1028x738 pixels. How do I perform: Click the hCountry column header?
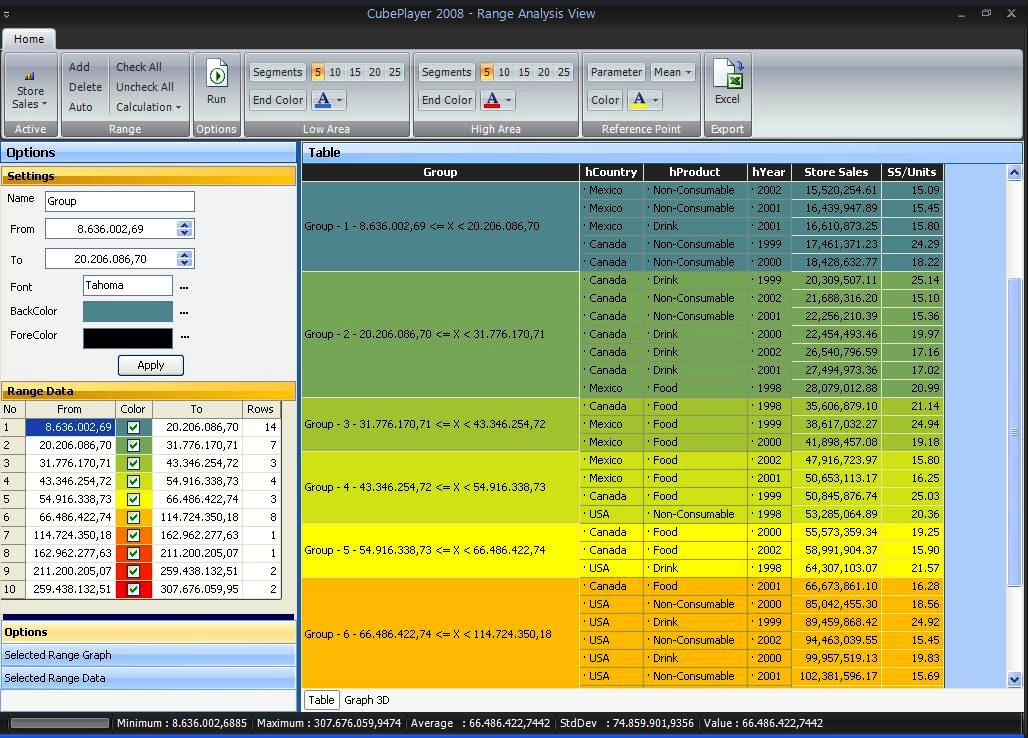[x=611, y=172]
